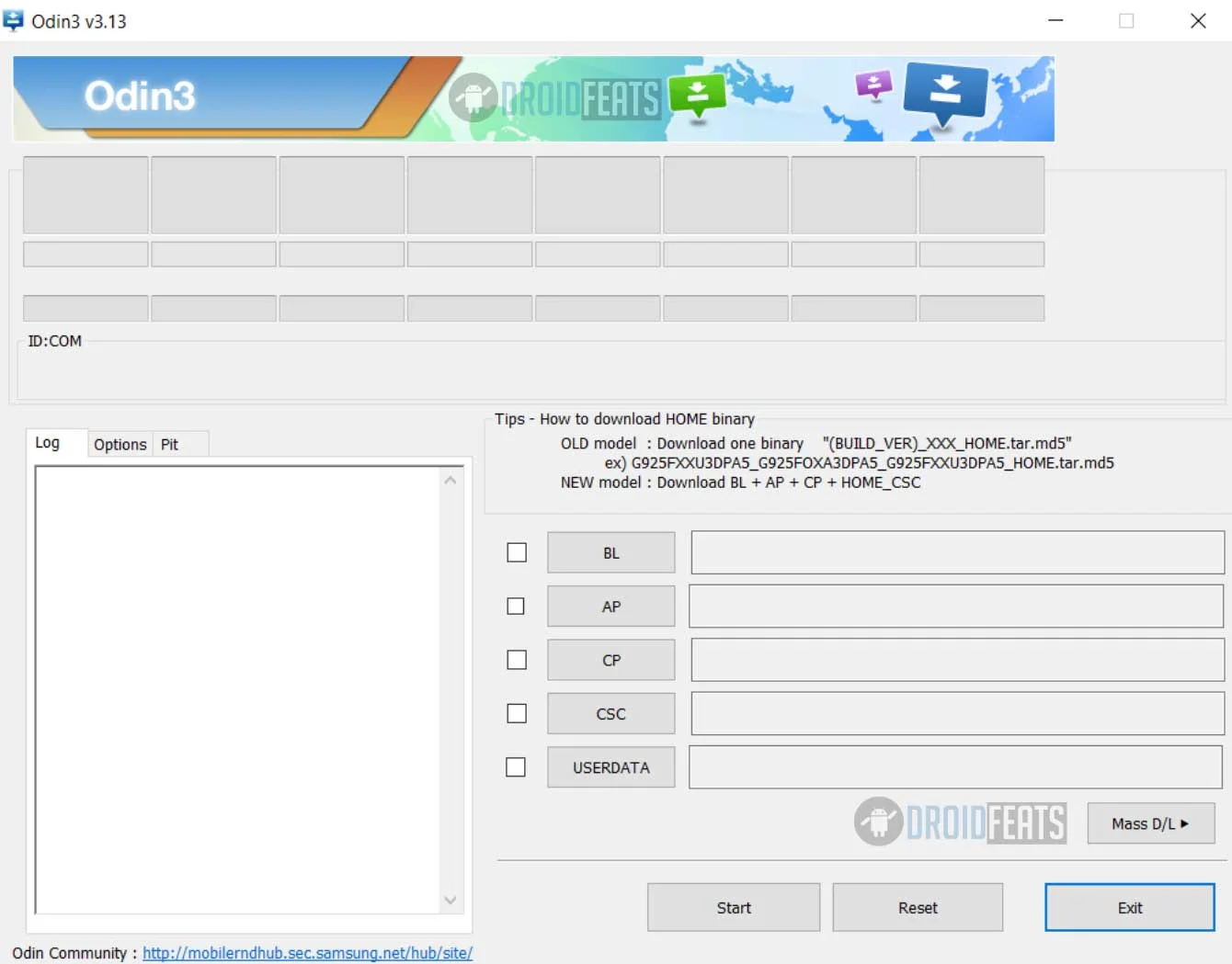Choose a CSC file with the CSC button
The image size is (1232, 964).
coord(611,713)
